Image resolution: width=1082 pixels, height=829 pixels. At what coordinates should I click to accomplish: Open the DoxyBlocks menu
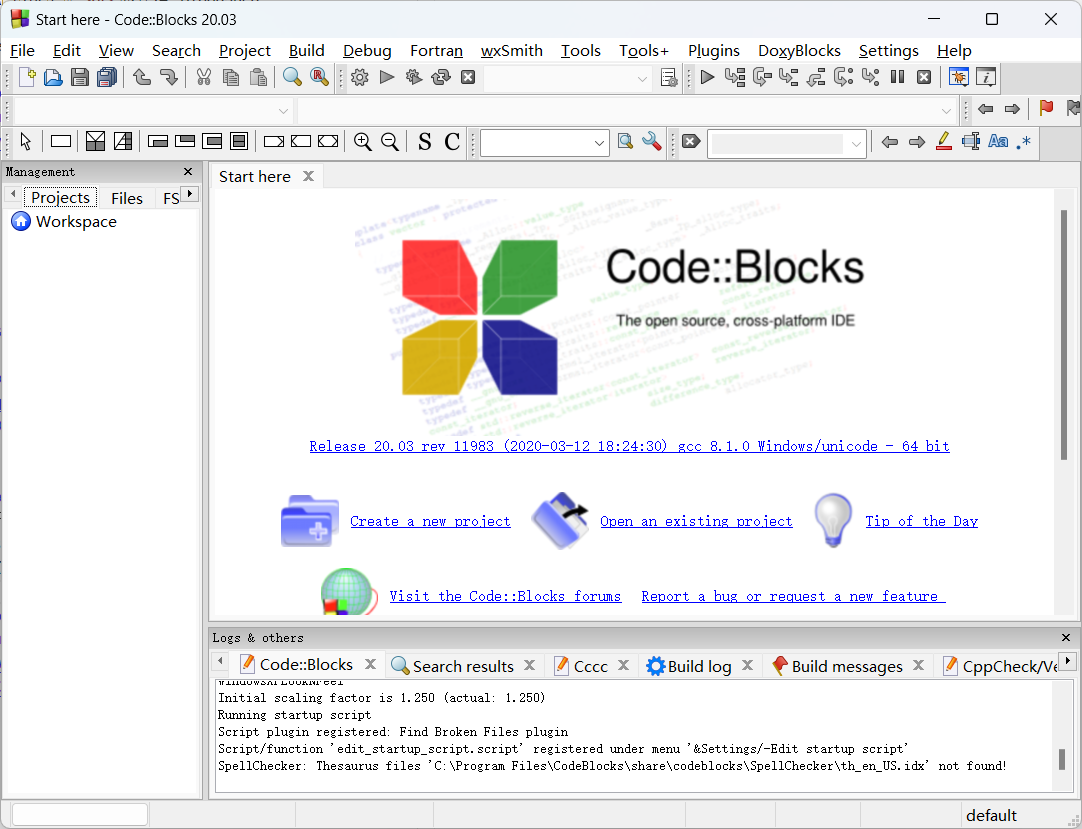click(x=799, y=50)
